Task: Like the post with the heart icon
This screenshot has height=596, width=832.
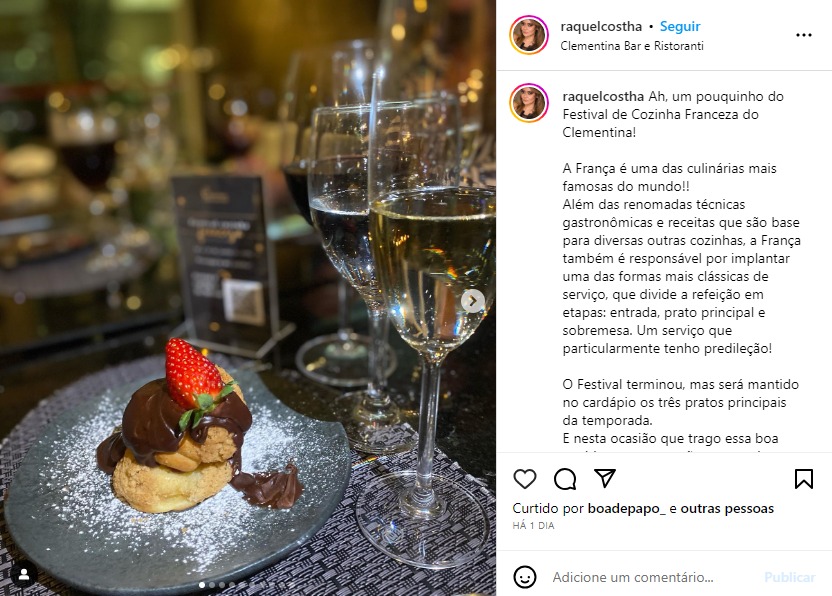Action: coord(525,479)
